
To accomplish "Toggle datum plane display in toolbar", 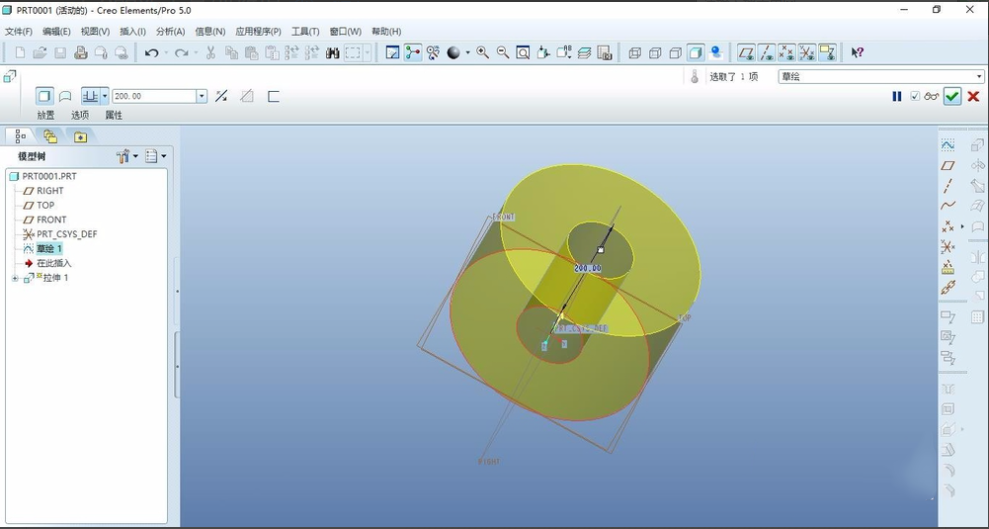I will pos(746,53).
